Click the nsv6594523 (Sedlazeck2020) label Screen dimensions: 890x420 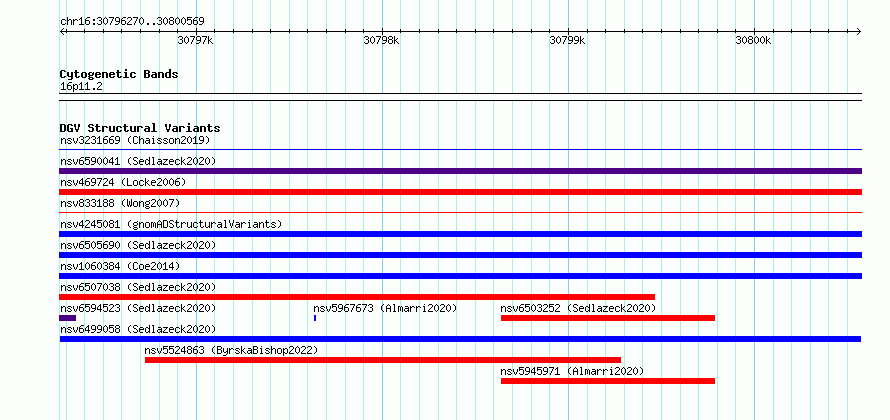138,308
